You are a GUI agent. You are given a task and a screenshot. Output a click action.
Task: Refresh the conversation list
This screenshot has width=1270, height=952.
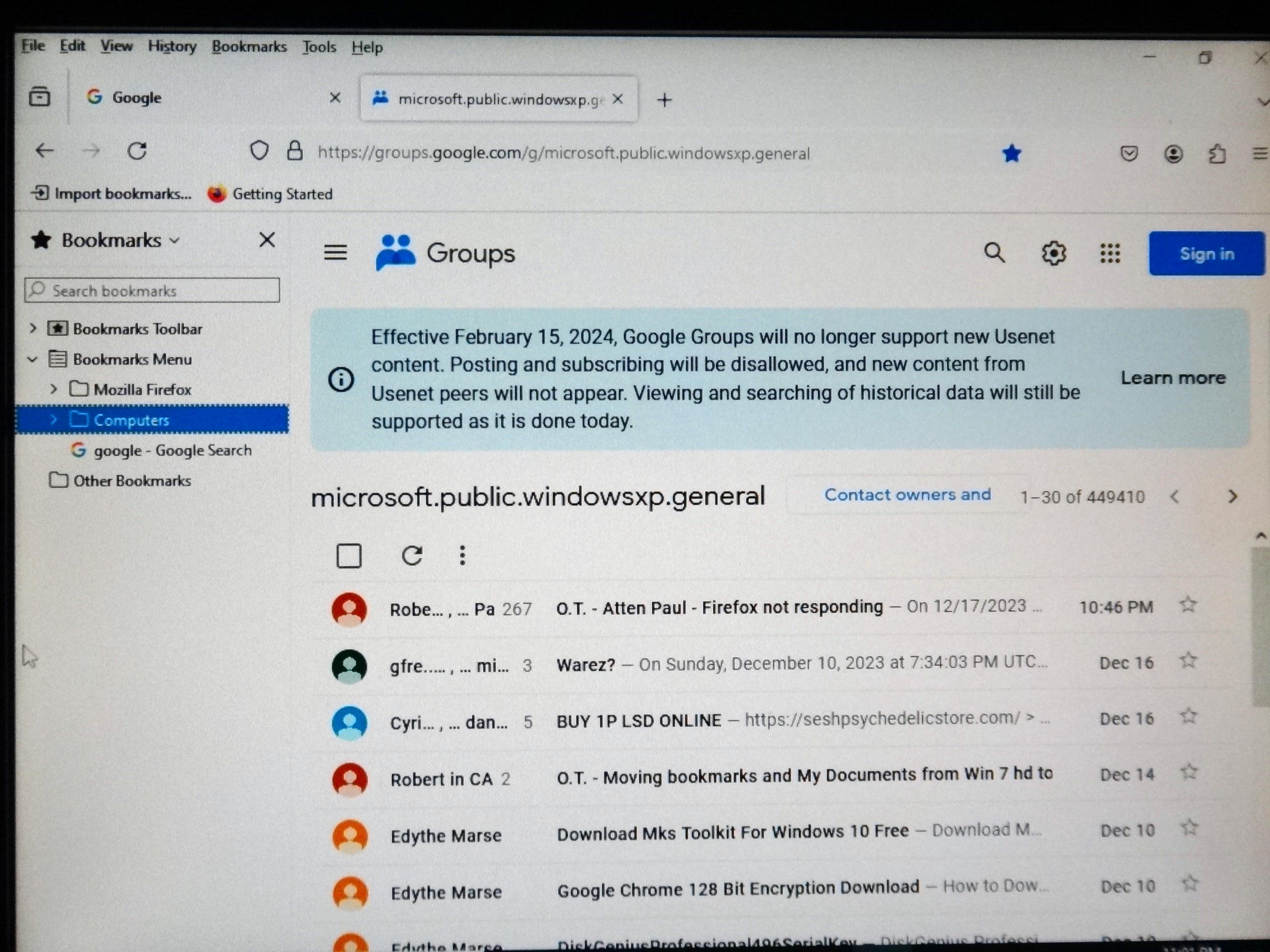[412, 555]
